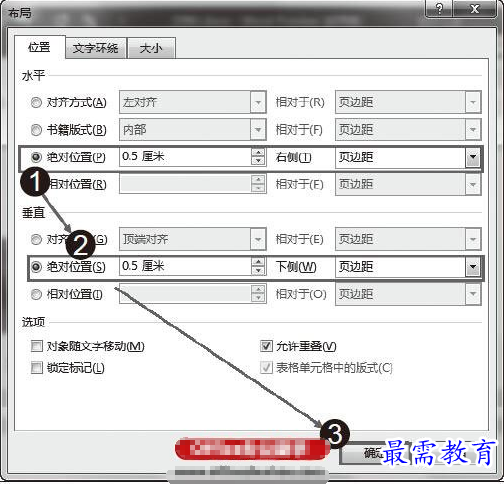Increase vertical absolute position spinner
504x484 pixels.
[258, 262]
